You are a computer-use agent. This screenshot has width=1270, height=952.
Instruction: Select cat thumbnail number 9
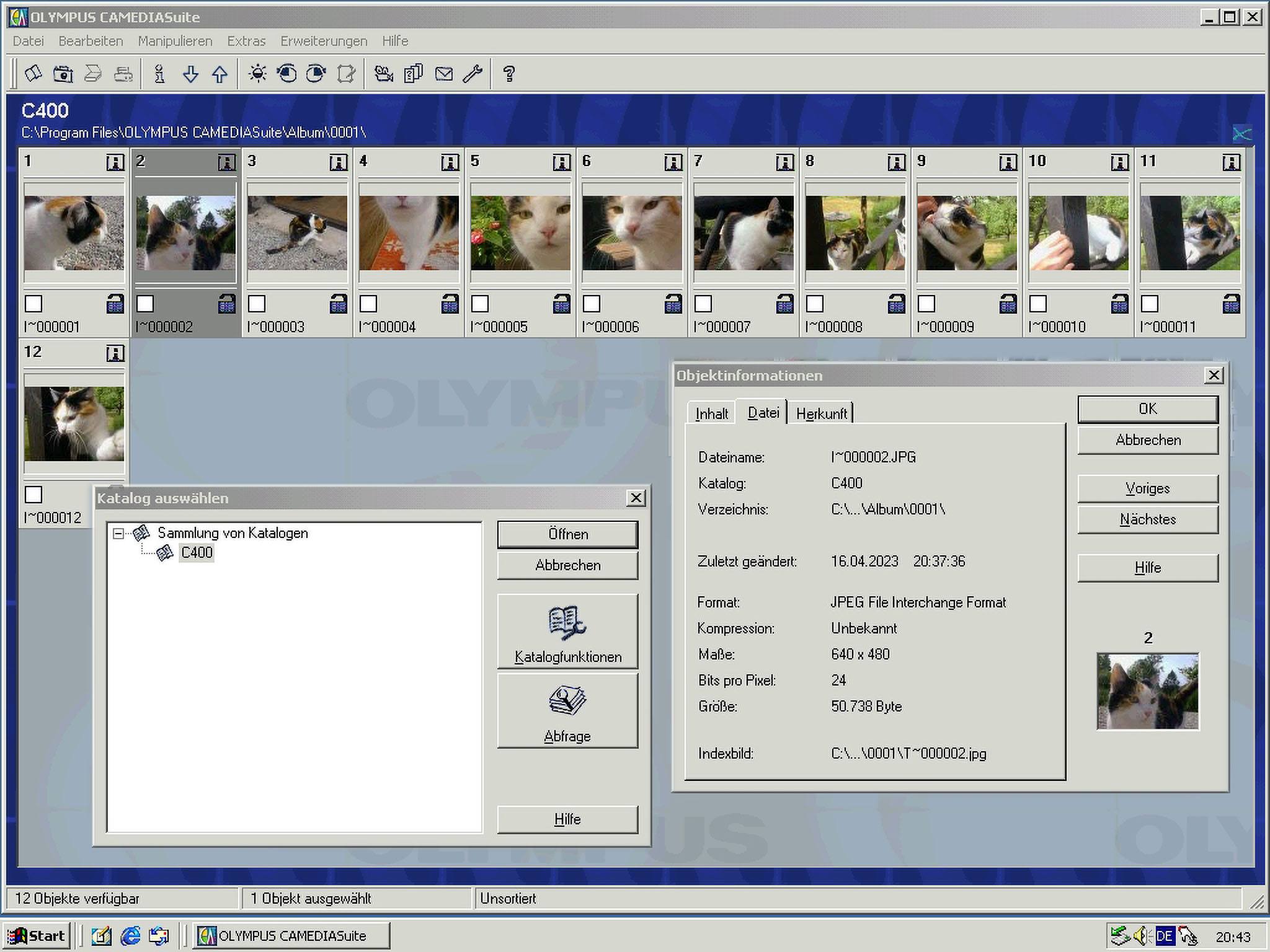coord(967,233)
